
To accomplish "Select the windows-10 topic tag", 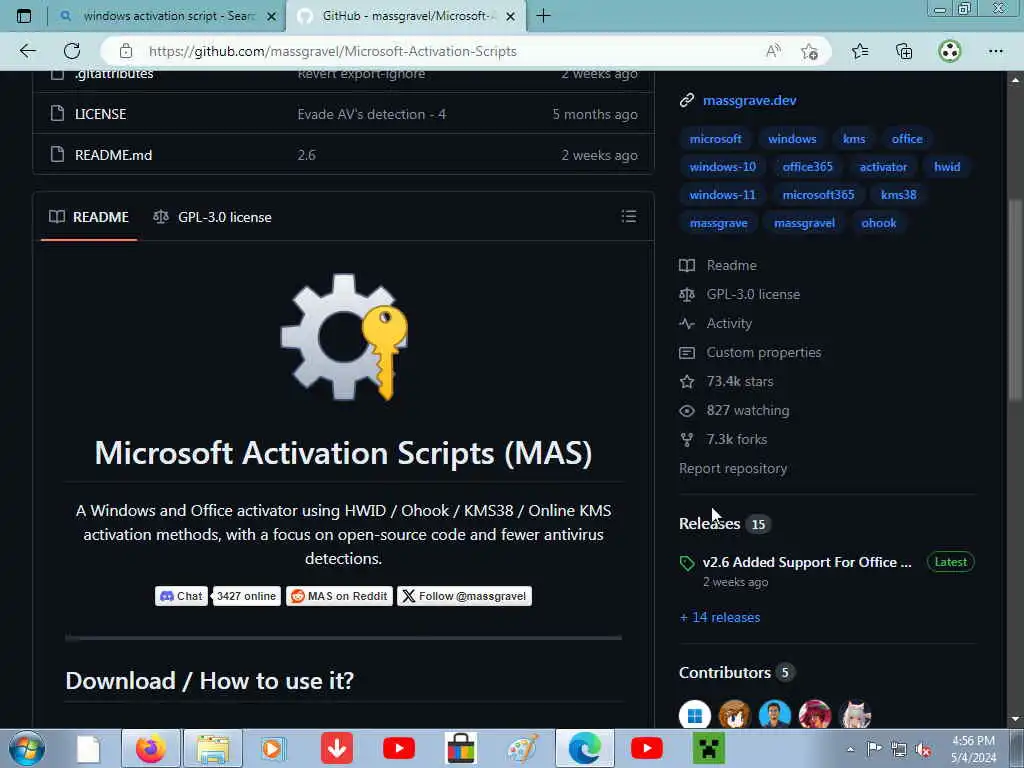I will 722,167.
